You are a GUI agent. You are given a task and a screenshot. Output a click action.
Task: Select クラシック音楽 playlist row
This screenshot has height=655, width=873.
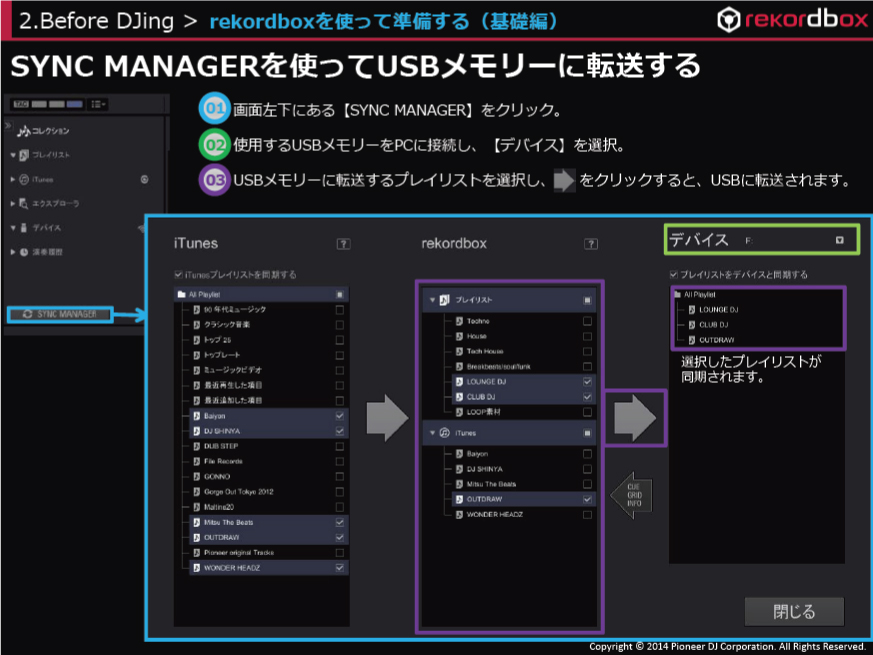pyautogui.click(x=271, y=325)
